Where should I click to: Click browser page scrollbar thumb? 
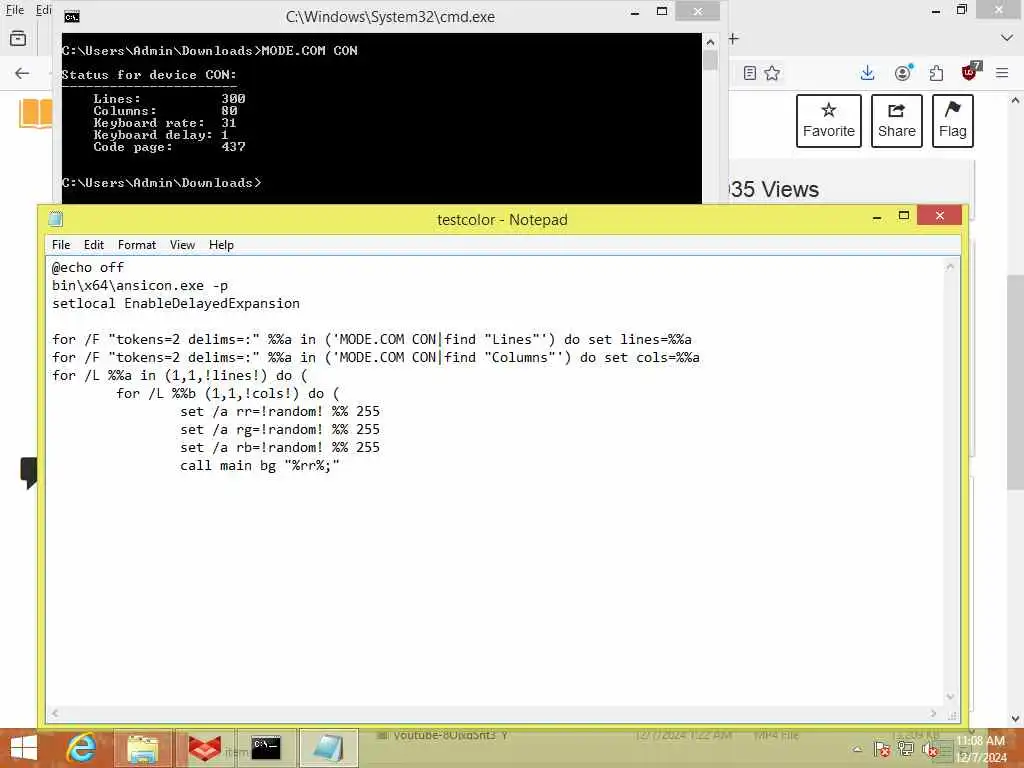point(1016,382)
